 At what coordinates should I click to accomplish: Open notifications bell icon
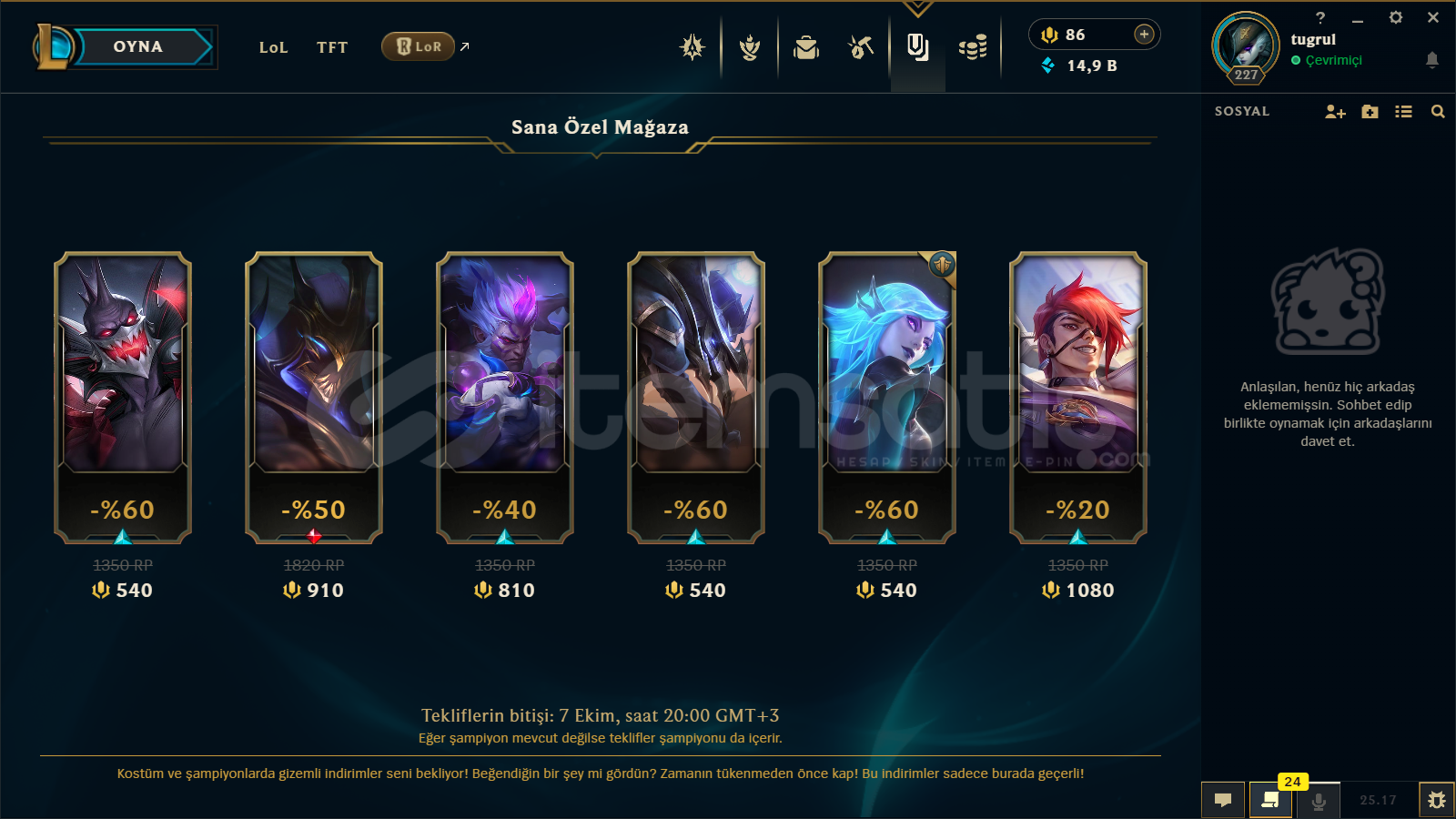coord(1431,60)
